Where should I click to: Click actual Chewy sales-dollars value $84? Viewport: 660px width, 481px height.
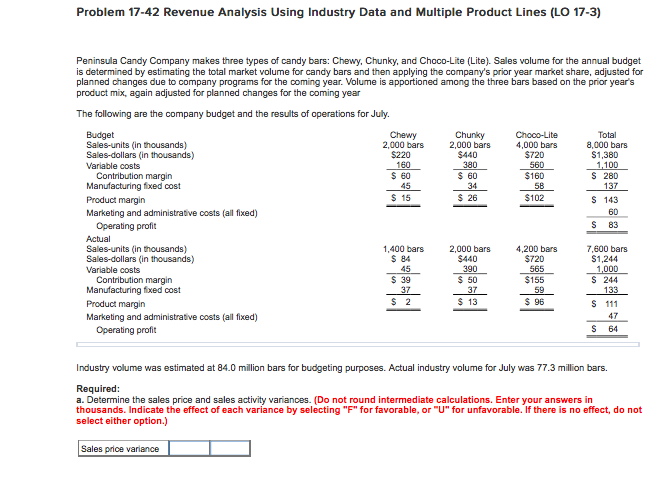coord(401,259)
